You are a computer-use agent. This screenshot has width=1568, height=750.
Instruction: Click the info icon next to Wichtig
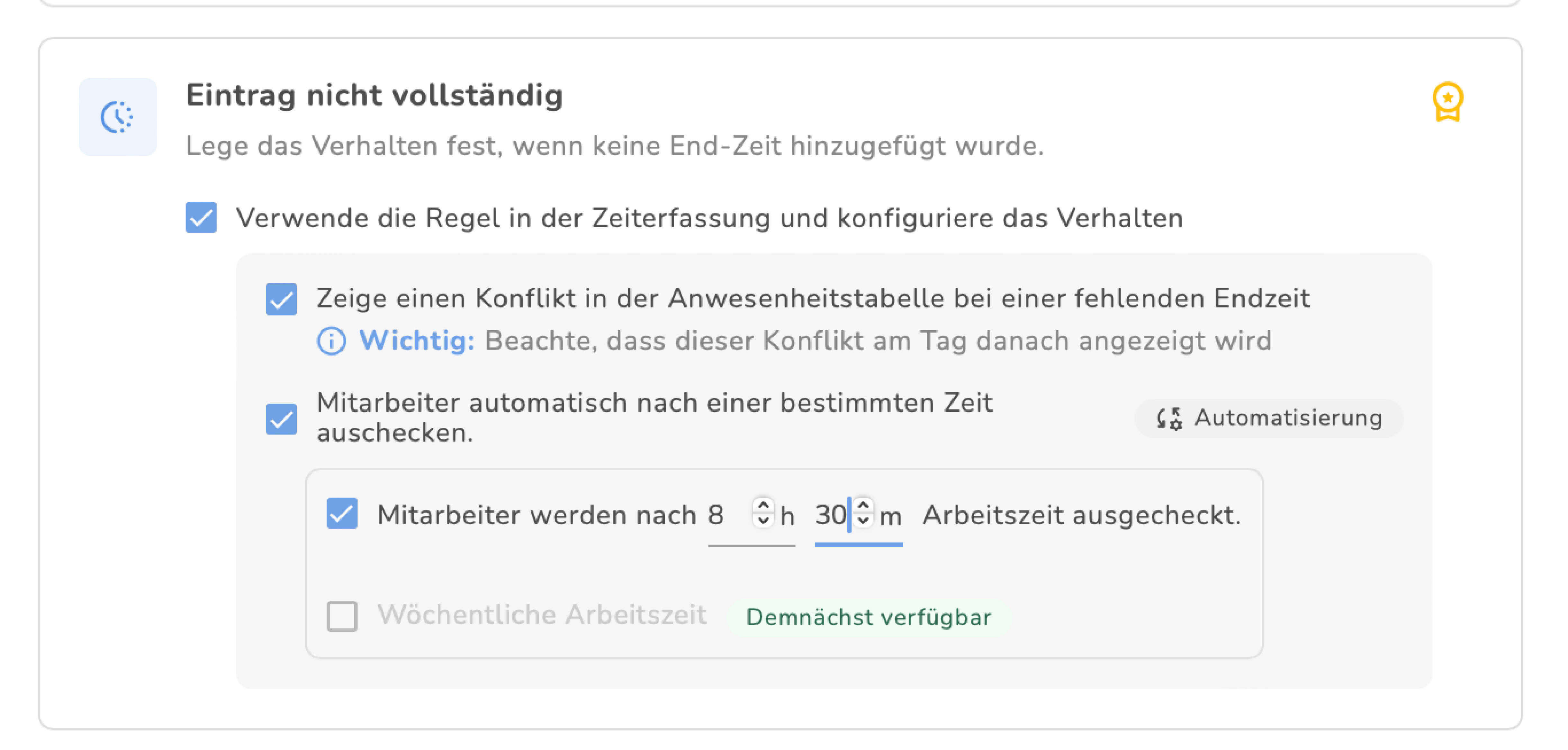click(x=331, y=341)
